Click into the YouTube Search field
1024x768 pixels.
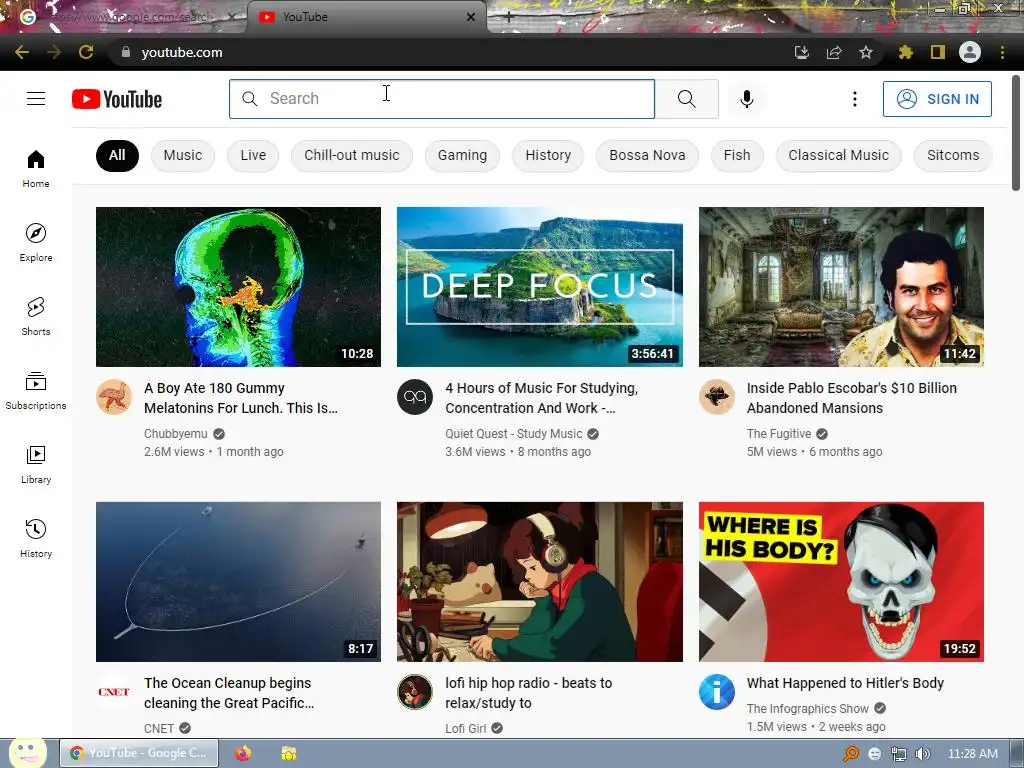(x=442, y=99)
